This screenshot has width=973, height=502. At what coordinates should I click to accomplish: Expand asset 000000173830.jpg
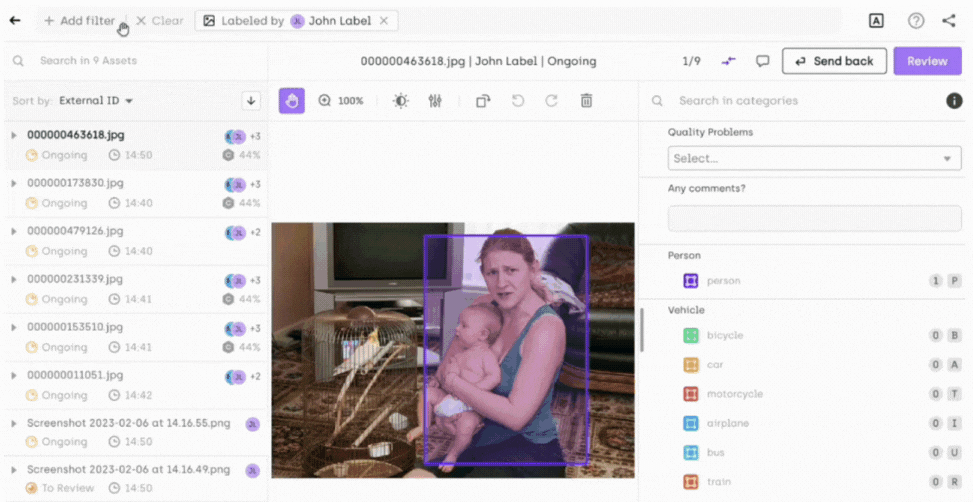coord(13,183)
